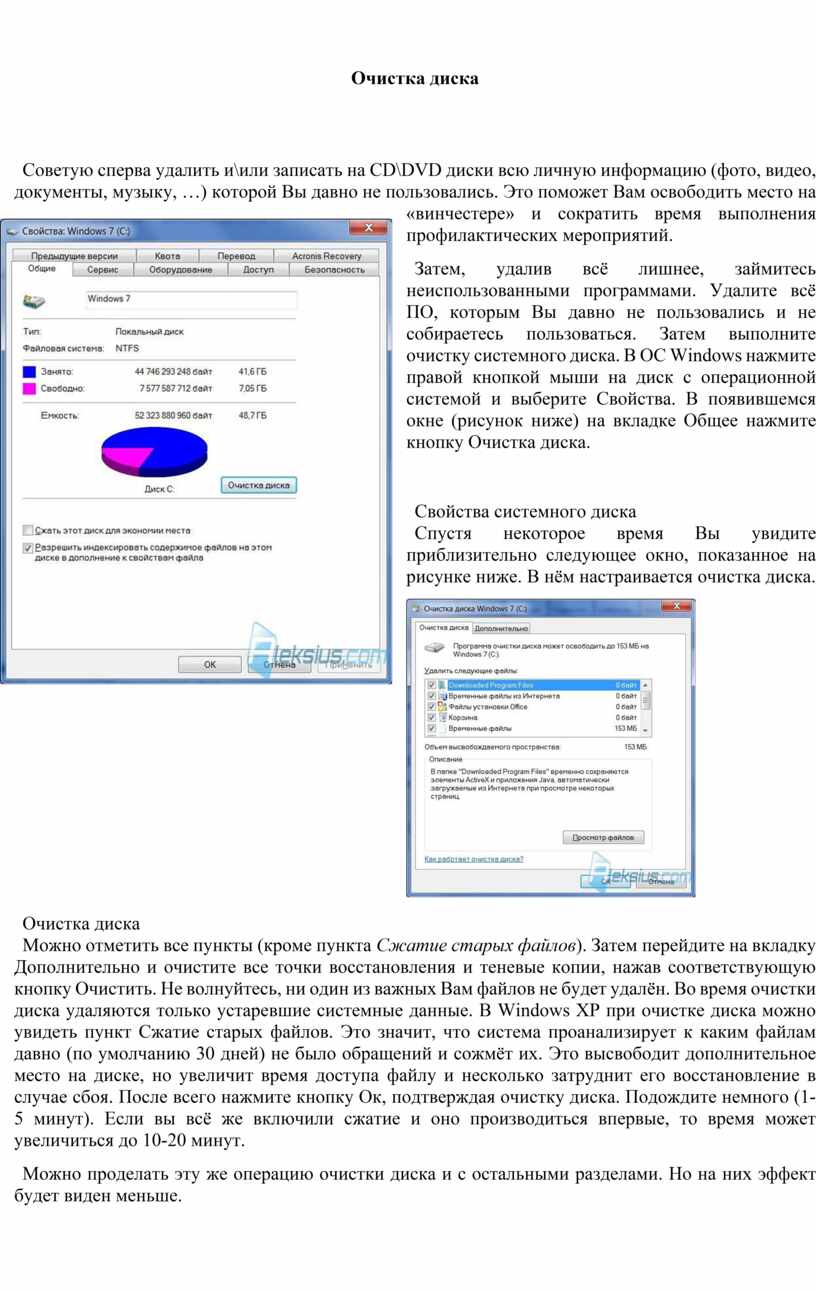Click the 'NTFS' file system value
The height and width of the screenshot is (1292, 816).
pos(127,349)
